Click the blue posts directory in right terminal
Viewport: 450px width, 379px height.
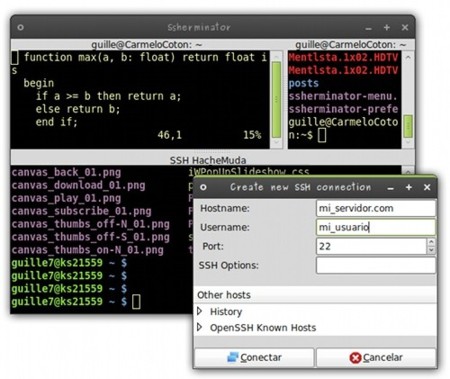coord(304,83)
